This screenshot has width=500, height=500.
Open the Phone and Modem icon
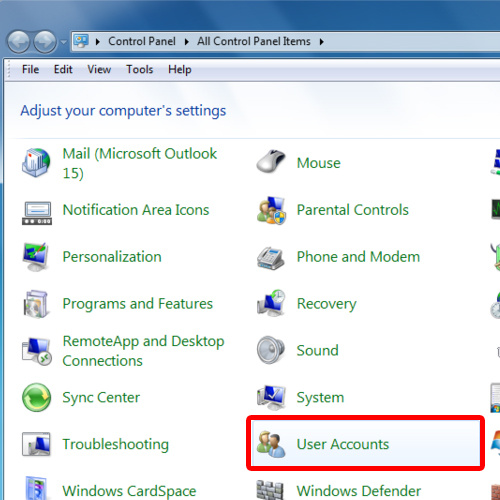coord(271,258)
